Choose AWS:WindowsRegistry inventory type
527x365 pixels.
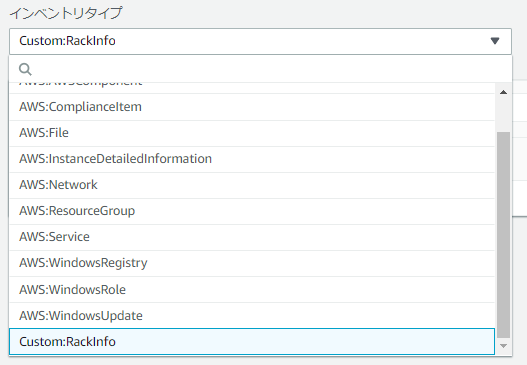(x=252, y=263)
